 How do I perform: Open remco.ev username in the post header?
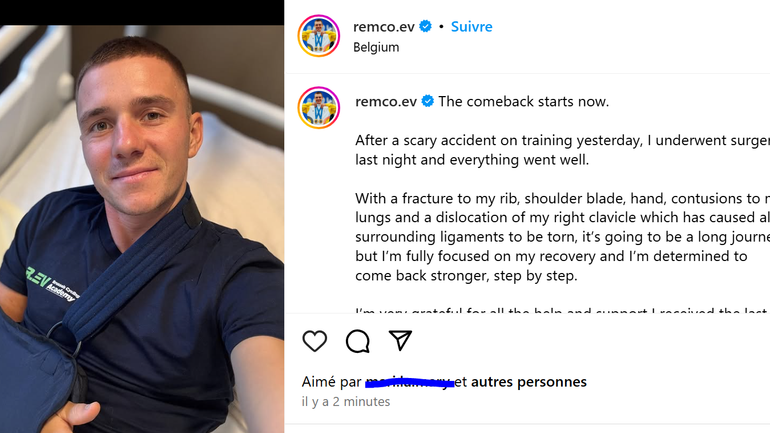pyautogui.click(x=384, y=27)
